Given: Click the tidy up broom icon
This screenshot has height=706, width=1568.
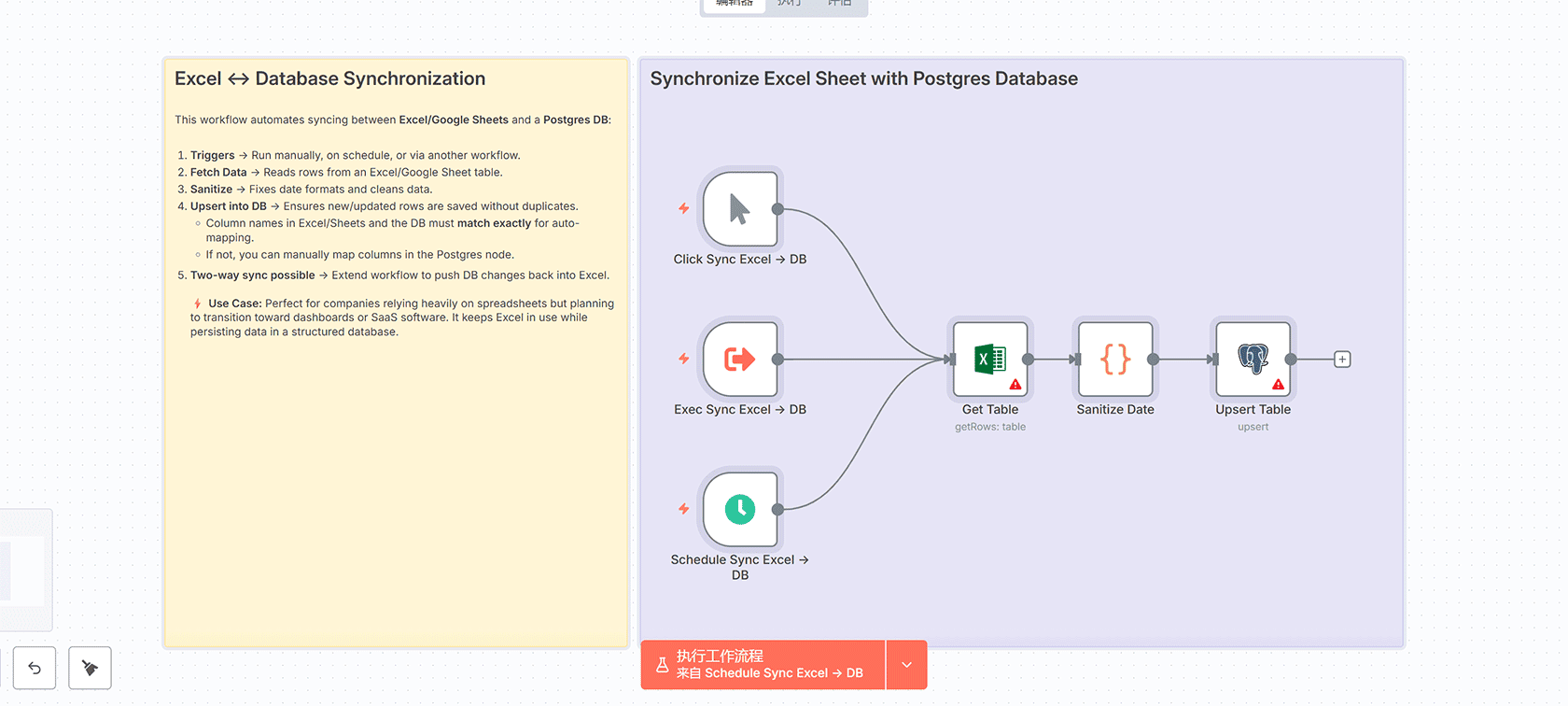Looking at the screenshot, I should point(90,668).
